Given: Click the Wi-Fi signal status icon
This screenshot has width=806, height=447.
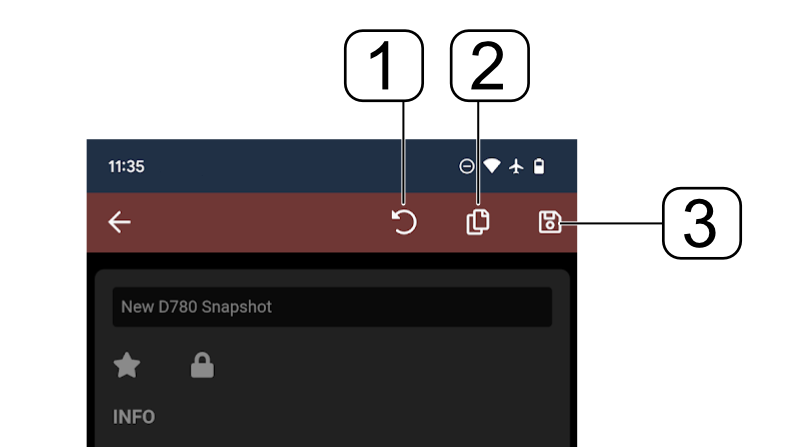Looking at the screenshot, I should (x=491, y=166).
